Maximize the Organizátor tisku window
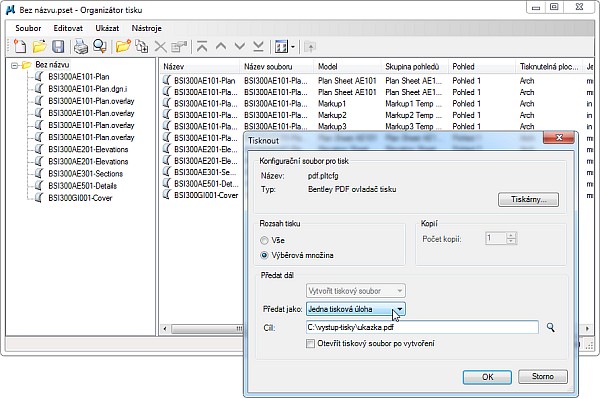This screenshot has width=600, height=398. pos(554,7)
